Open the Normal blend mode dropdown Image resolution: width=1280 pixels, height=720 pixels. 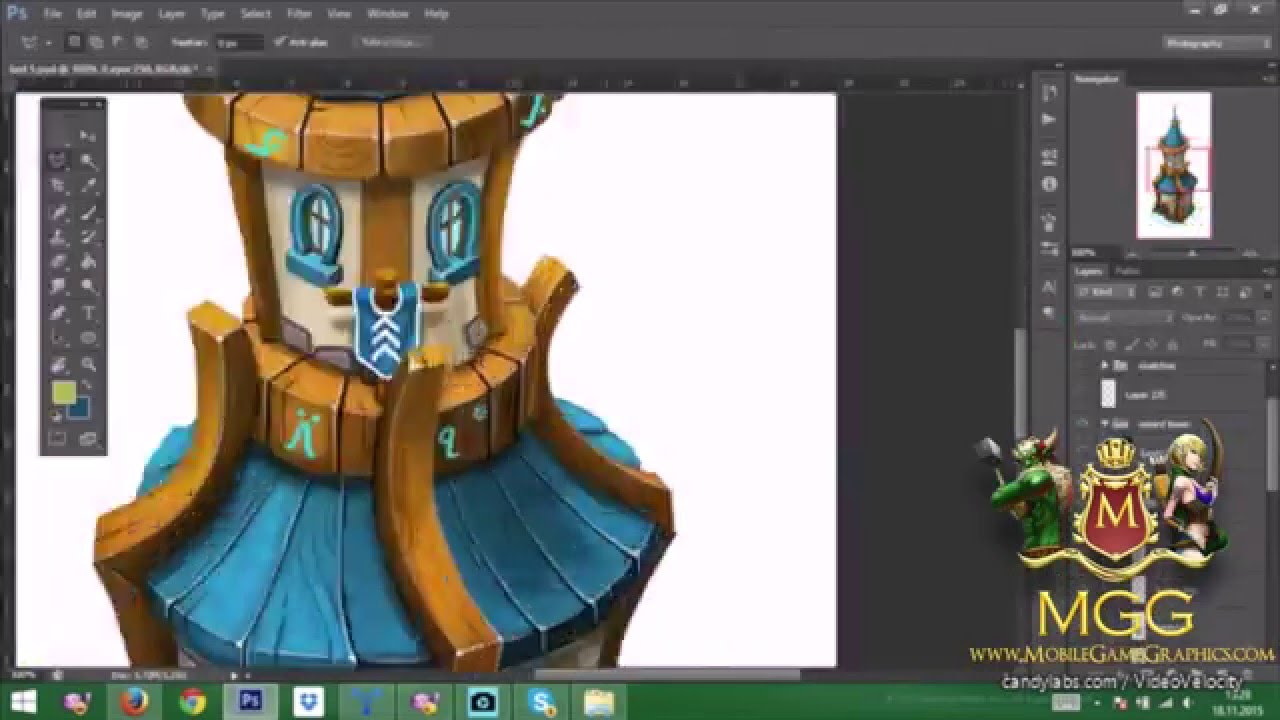tap(1125, 317)
